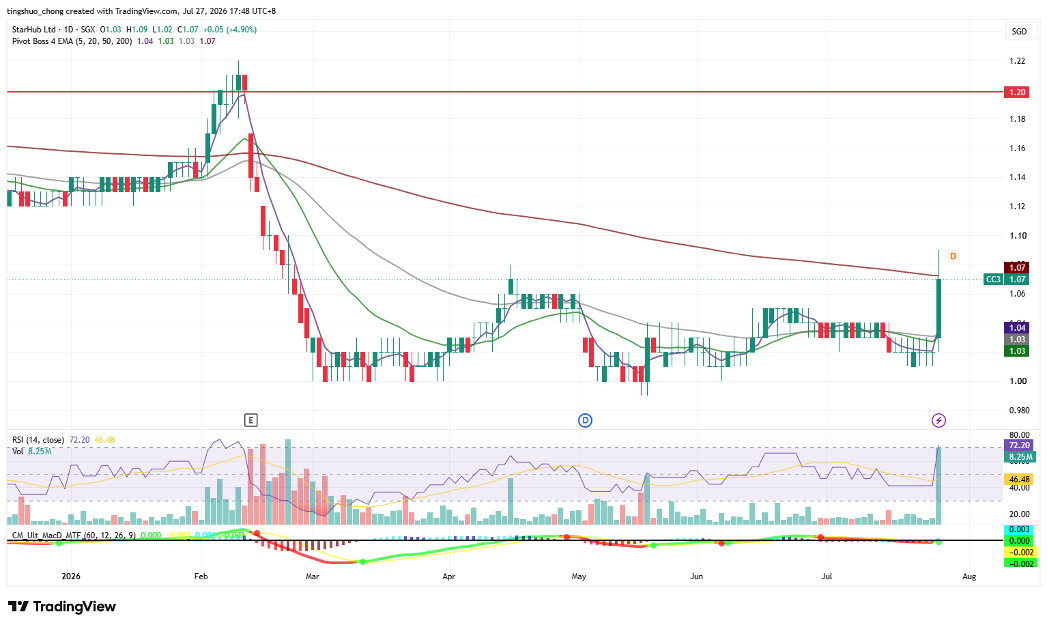Click the purple 1.04 EMA price tag
Screen dimensions: 1048x624
[1017, 327]
